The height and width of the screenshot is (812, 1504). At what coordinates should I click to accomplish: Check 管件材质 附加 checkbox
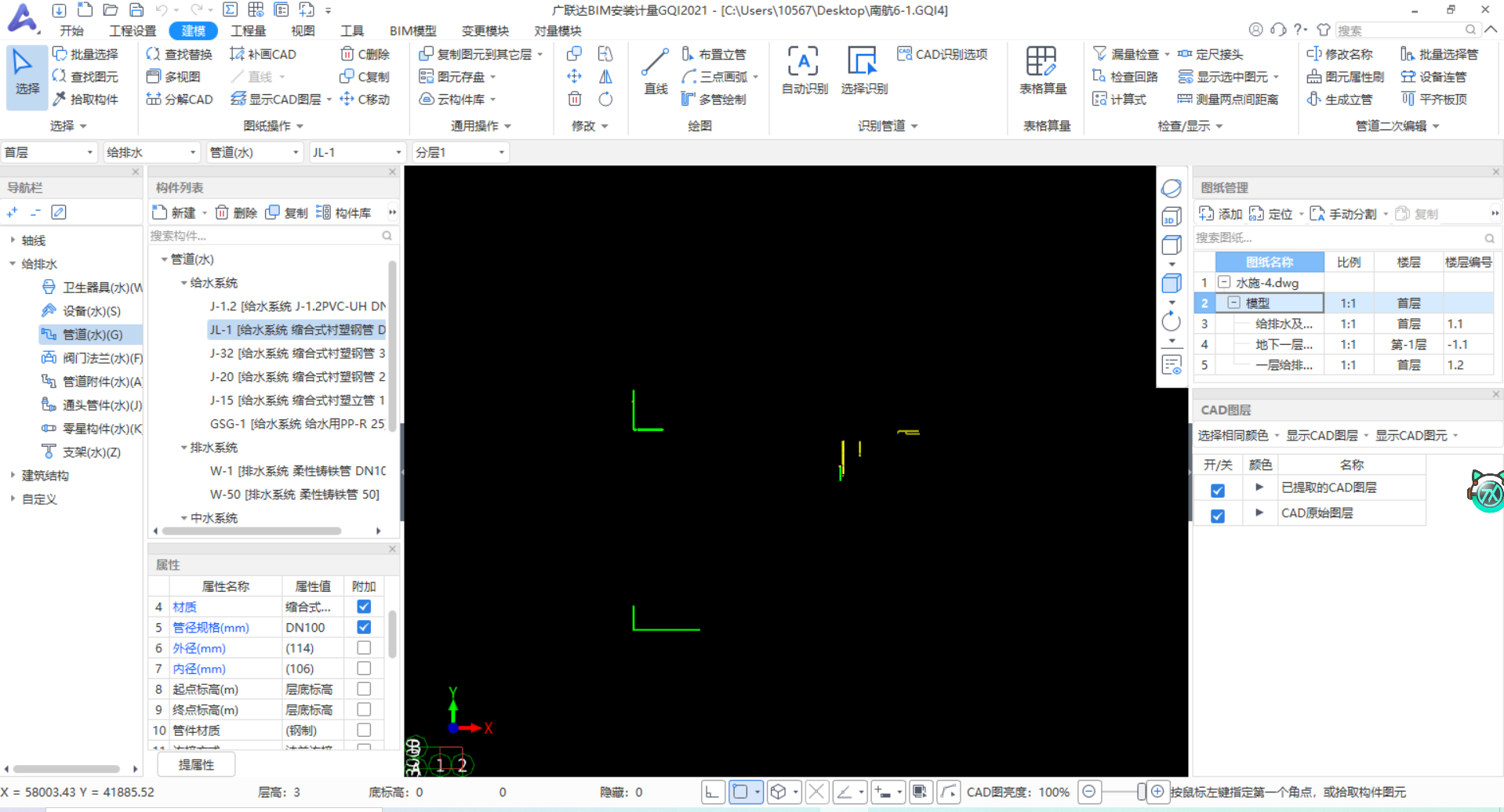(x=364, y=730)
